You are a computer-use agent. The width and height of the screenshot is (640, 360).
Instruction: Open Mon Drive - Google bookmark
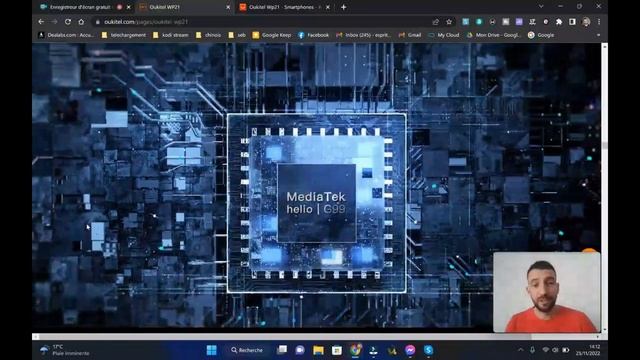pyautogui.click(x=494, y=35)
